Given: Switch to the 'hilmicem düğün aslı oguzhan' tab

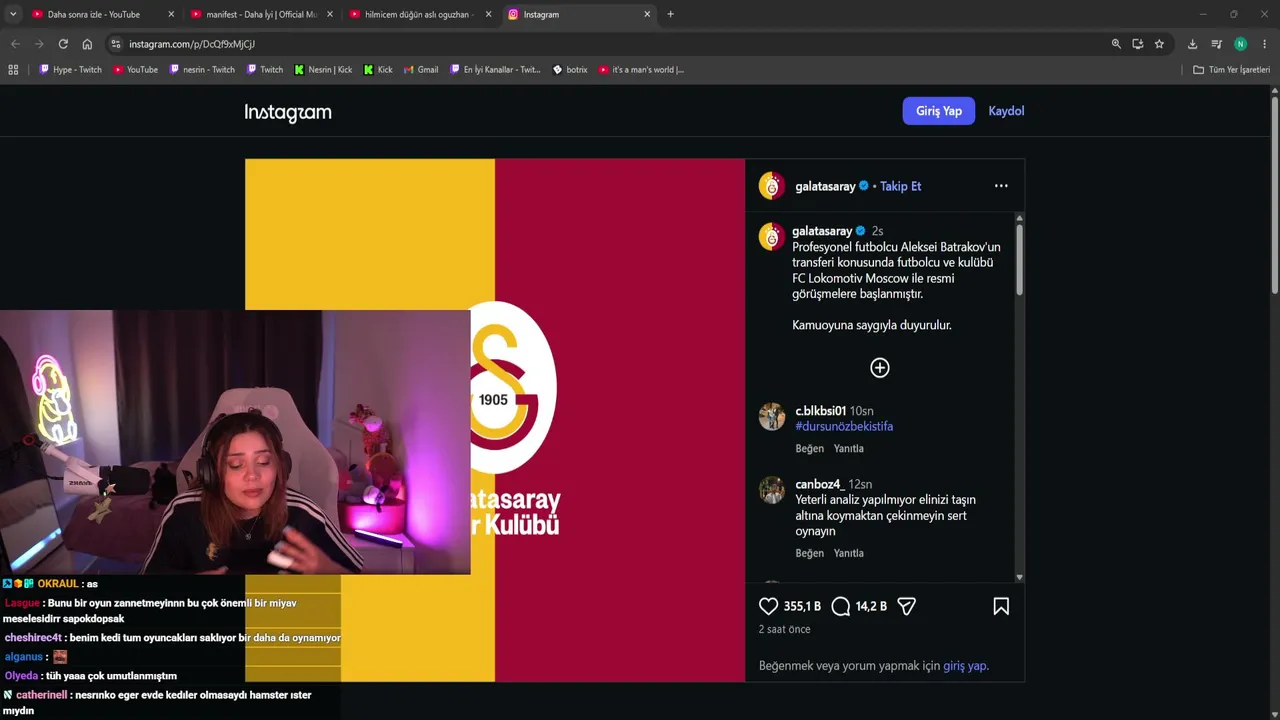Looking at the screenshot, I should pos(420,14).
